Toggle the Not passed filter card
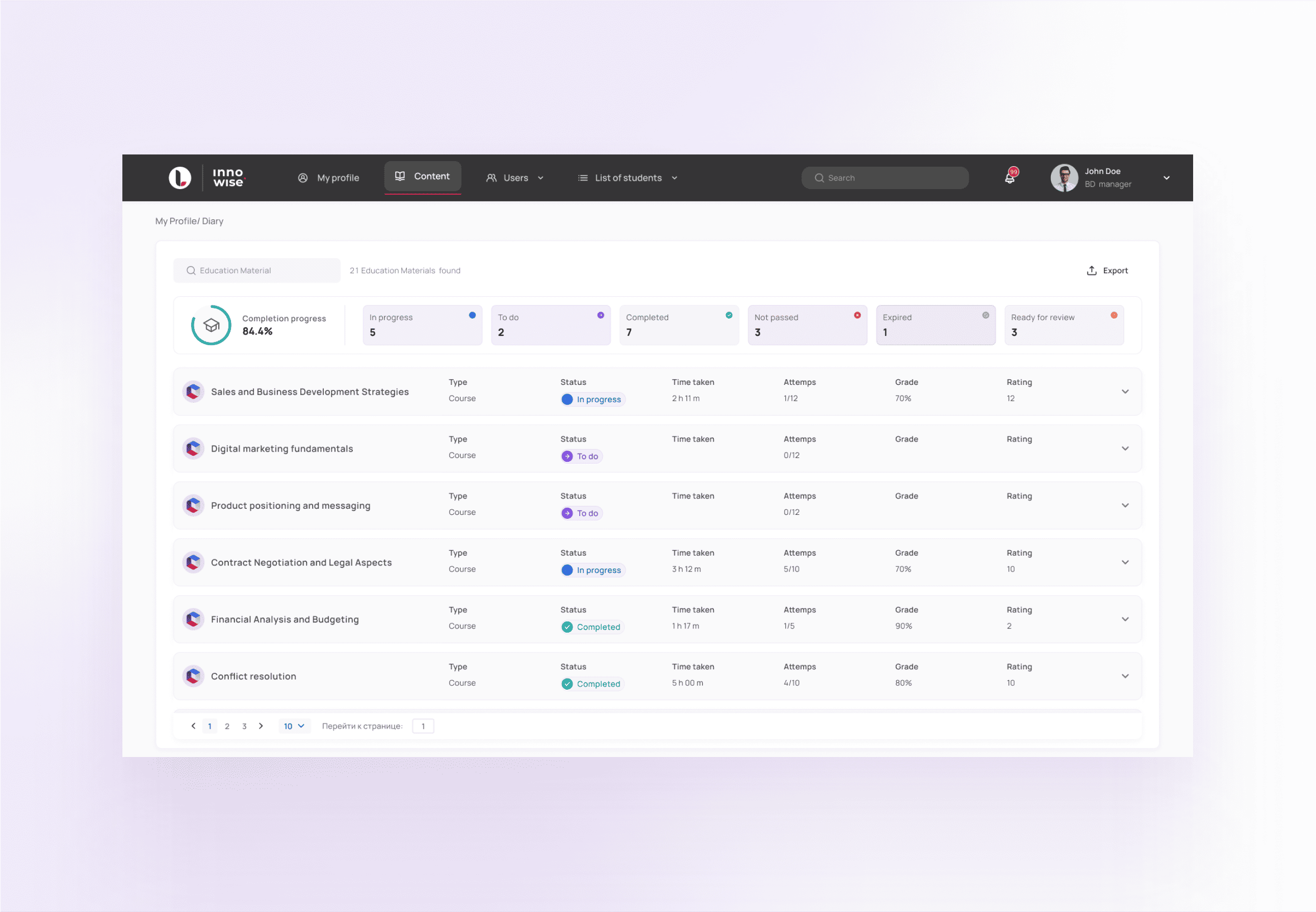The image size is (1316, 912). click(808, 325)
